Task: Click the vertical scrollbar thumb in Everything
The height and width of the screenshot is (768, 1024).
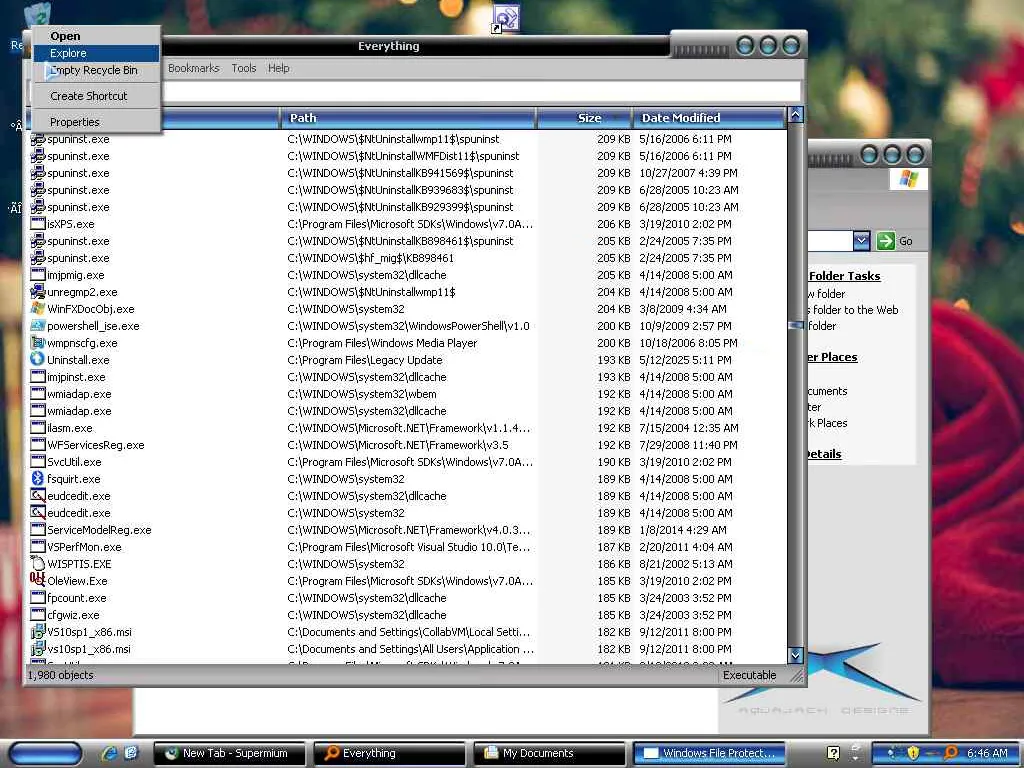Action: (795, 325)
